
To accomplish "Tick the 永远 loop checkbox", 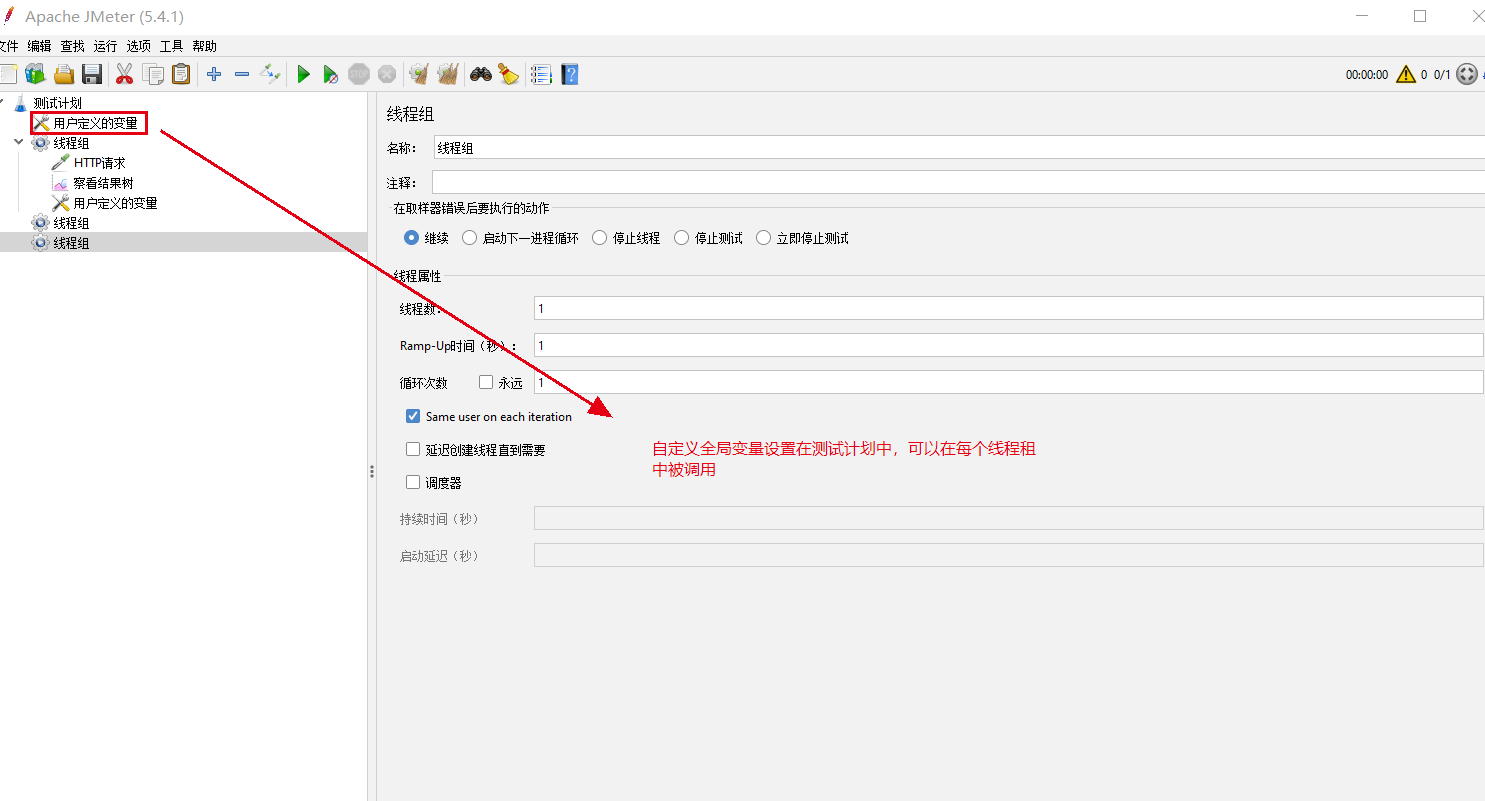I will coord(486,382).
